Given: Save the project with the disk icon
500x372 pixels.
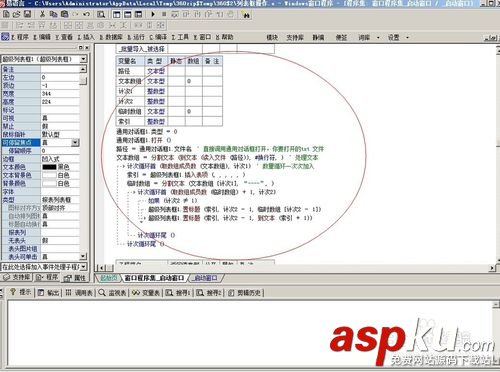Looking at the screenshot, I should [x=27, y=14].
